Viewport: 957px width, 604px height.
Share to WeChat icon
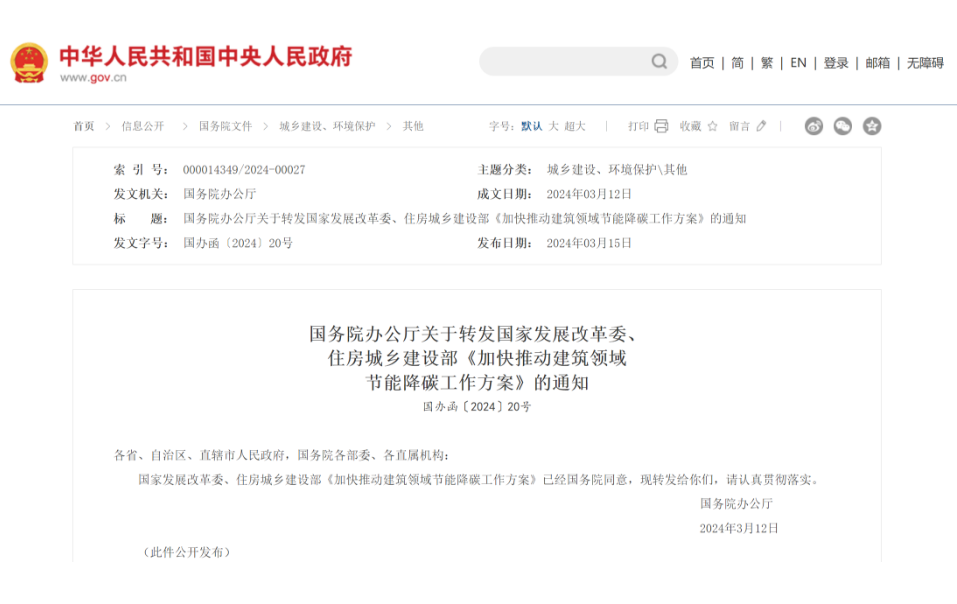843,126
